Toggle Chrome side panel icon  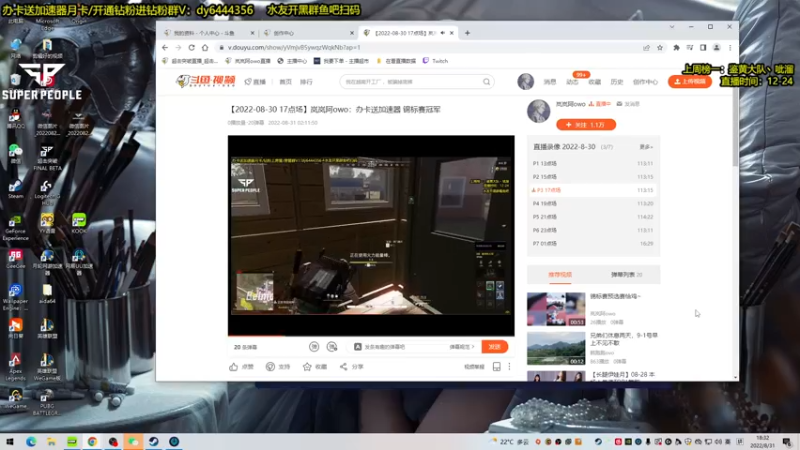point(703,47)
